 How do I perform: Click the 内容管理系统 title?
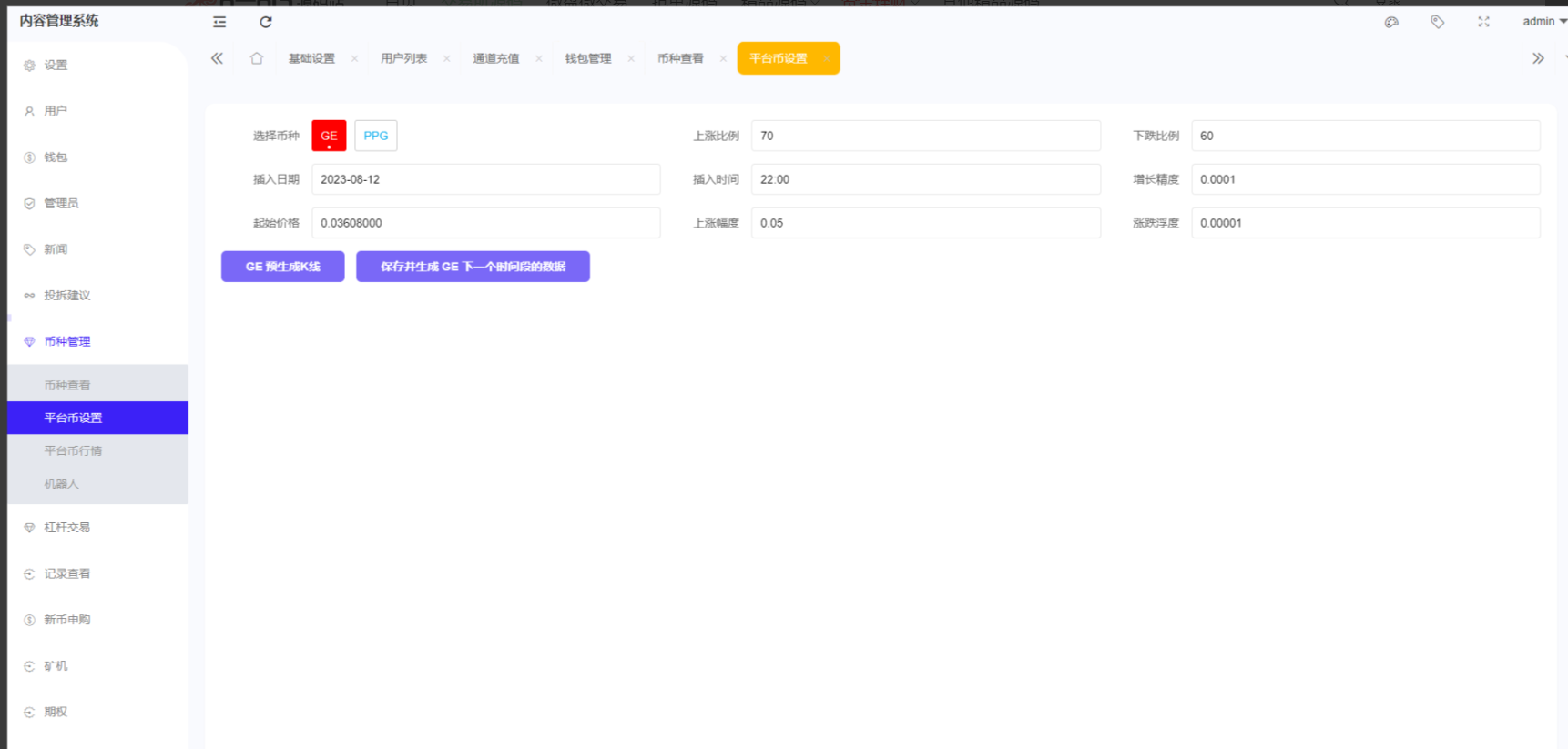coord(59,21)
